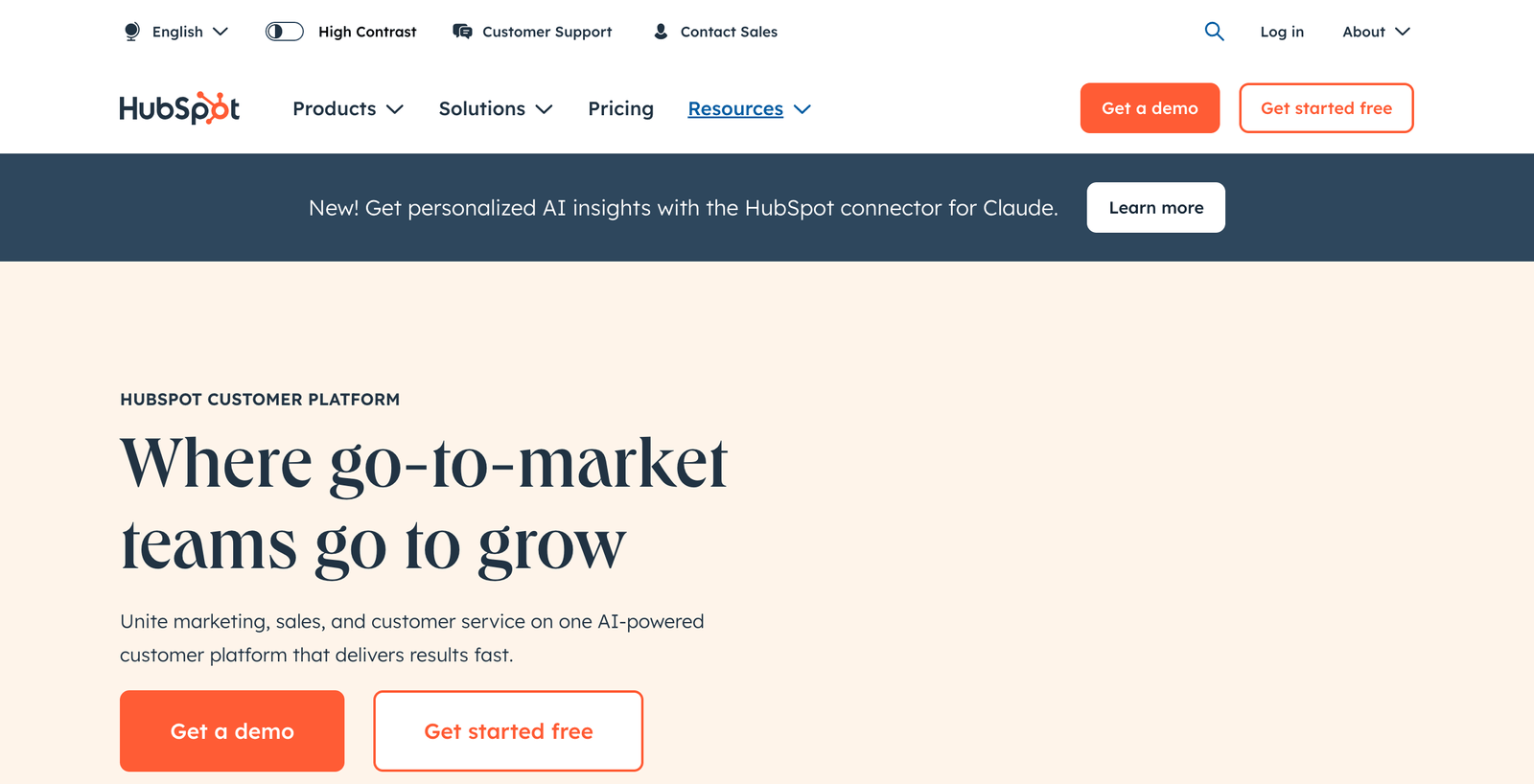The image size is (1534, 784).
Task: Click the hero Get a demo button
Action: pyautogui.click(x=231, y=730)
